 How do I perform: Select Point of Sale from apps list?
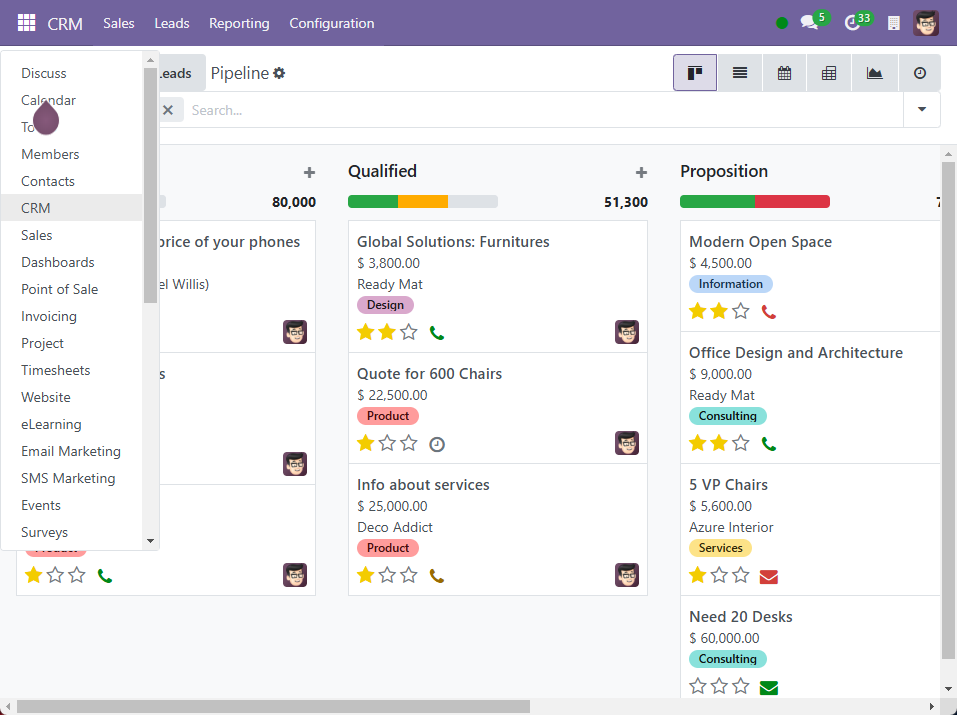pyautogui.click(x=60, y=289)
